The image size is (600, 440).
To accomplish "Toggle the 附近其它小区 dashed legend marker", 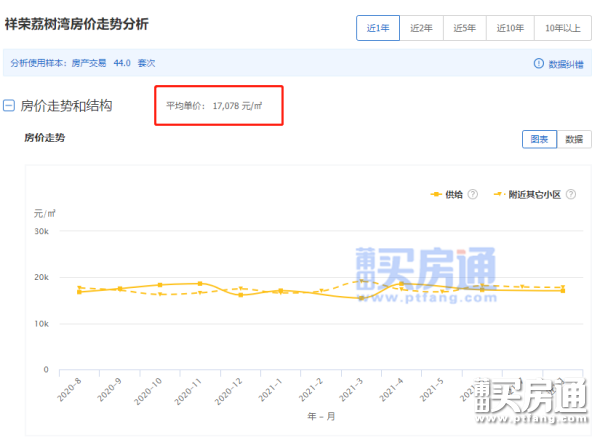I will [499, 194].
